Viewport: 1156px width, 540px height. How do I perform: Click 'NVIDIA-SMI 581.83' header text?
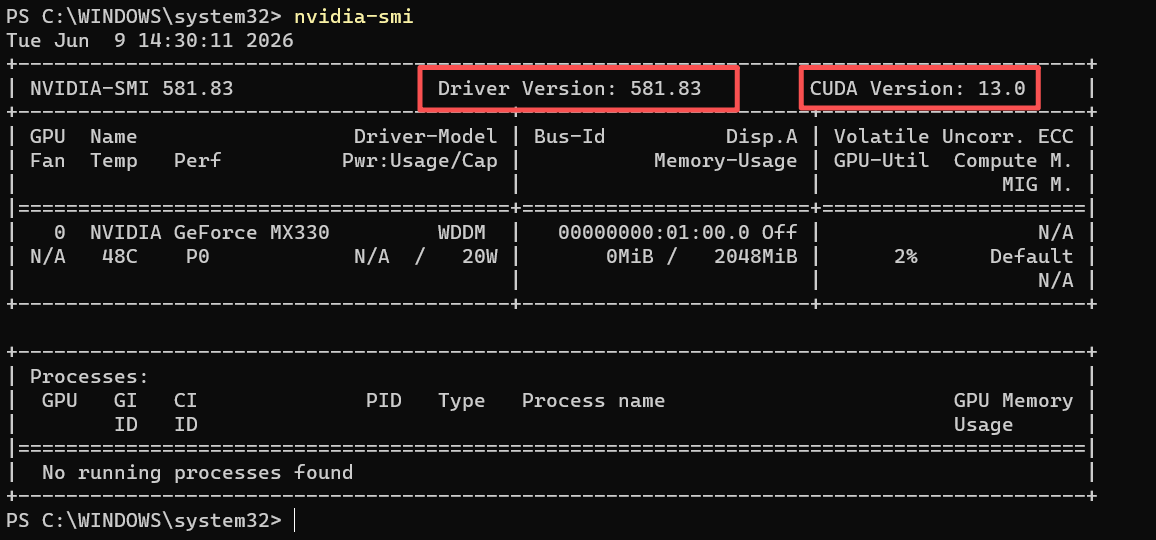click(x=131, y=89)
